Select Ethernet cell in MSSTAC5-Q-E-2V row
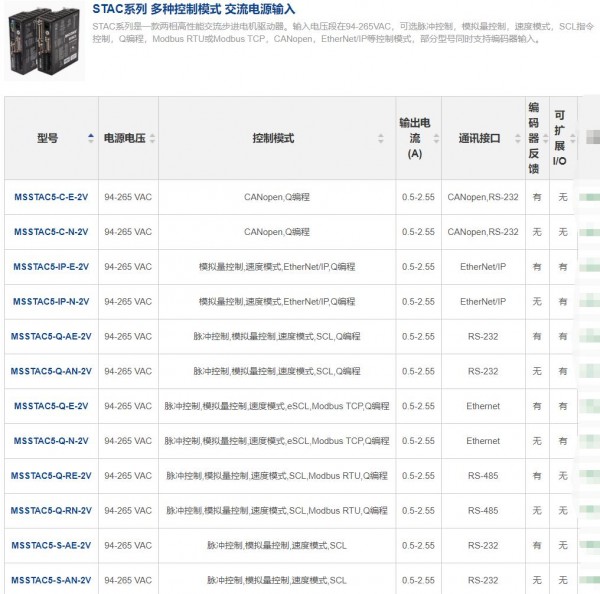Viewport: 600px width, 594px height. pyautogui.click(x=483, y=406)
